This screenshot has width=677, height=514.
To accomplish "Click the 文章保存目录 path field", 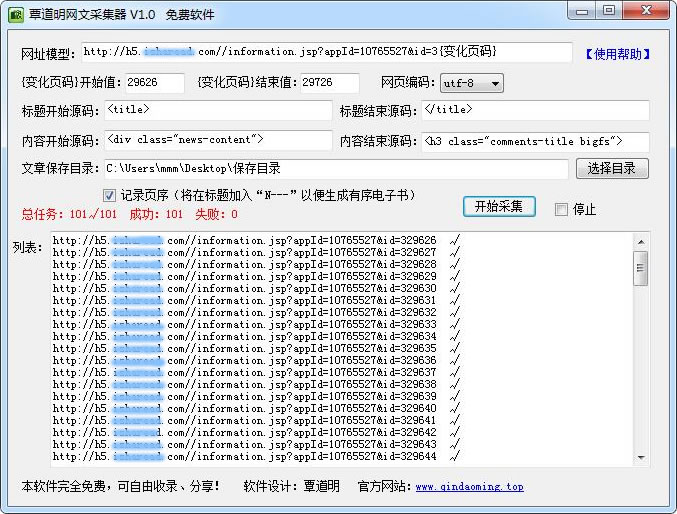I will 334,169.
